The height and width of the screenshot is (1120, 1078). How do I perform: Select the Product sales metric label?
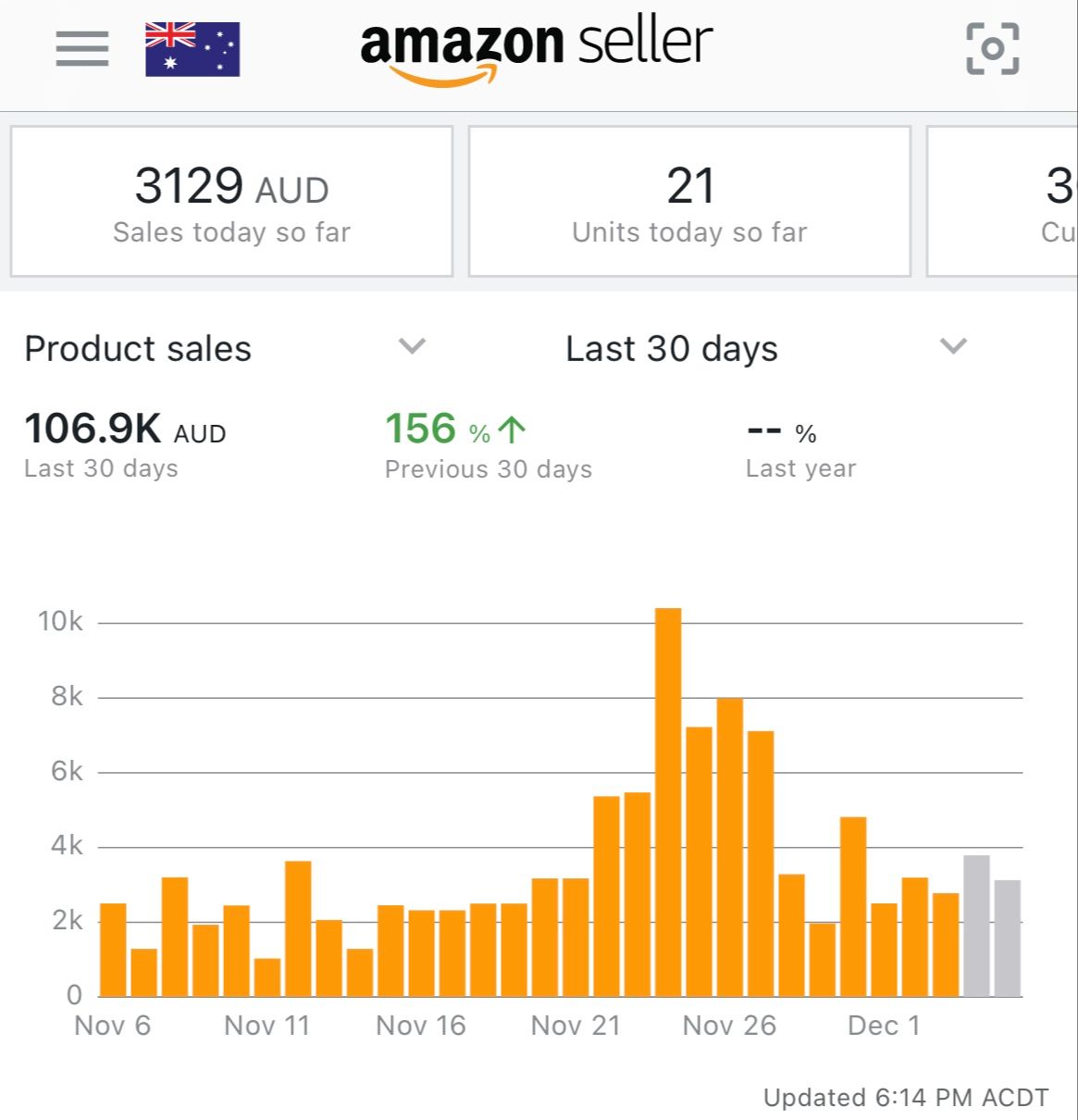tap(138, 349)
